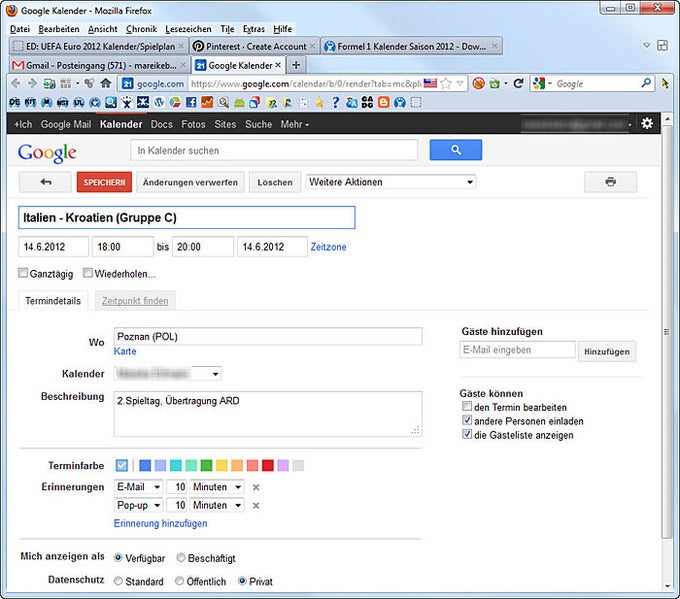The width and height of the screenshot is (680, 599).
Task: Uncheck die Gästeliste anzeigen
Action: [x=467, y=434]
